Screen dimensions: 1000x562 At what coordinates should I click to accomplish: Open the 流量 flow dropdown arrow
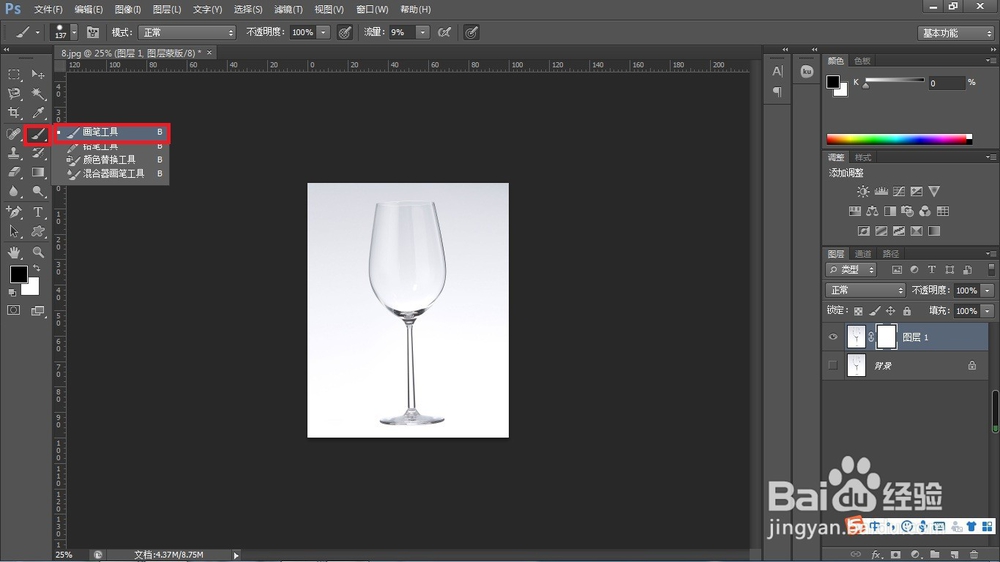(x=422, y=32)
